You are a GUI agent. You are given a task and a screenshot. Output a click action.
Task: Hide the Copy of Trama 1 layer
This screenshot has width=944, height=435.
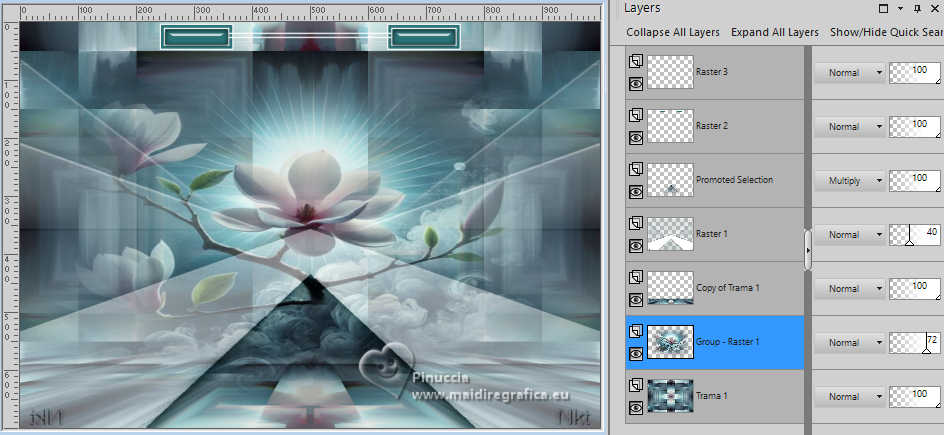click(x=636, y=300)
